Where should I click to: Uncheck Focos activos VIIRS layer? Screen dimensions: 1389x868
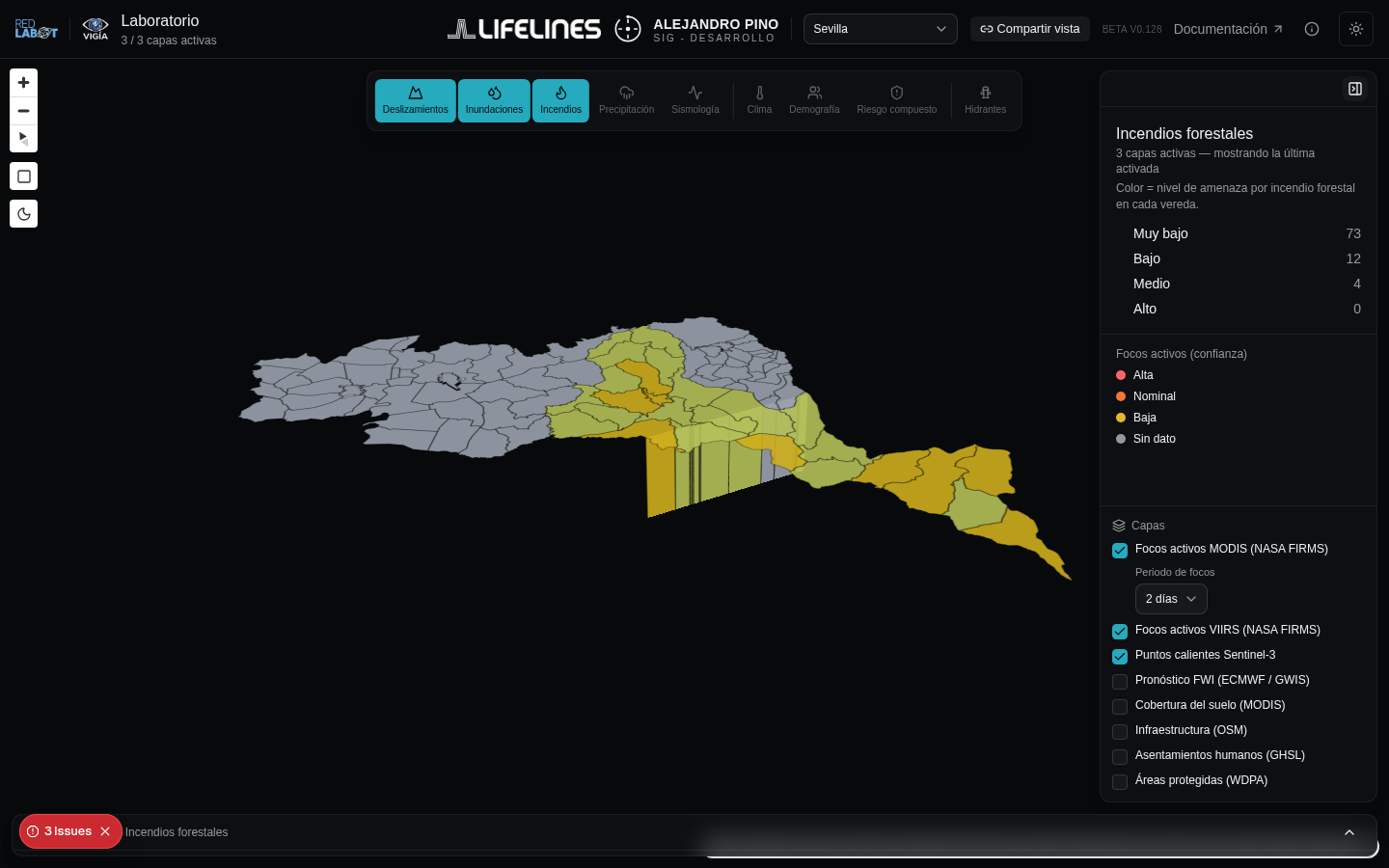[1120, 632]
